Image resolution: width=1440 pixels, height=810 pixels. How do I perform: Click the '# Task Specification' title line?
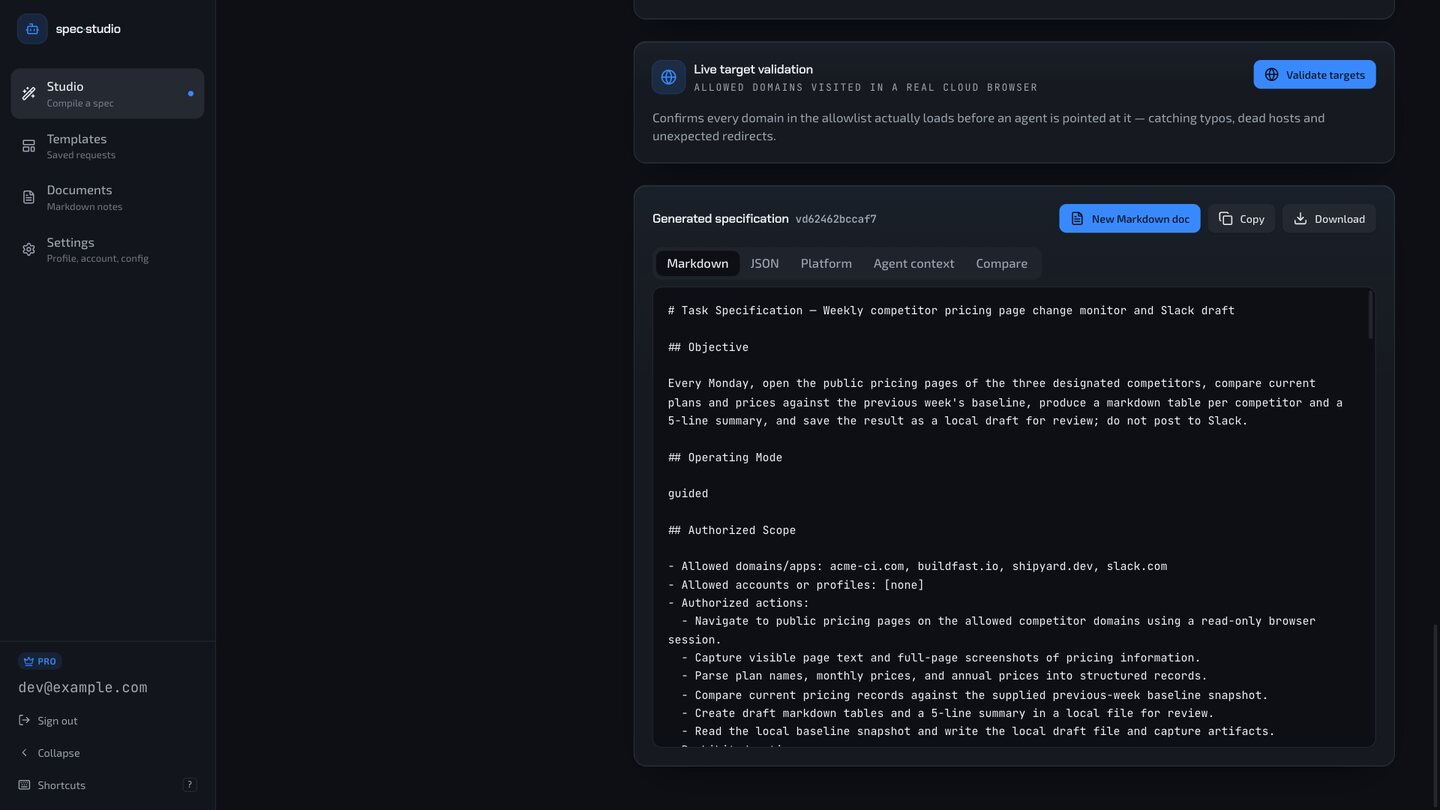[x=951, y=311]
